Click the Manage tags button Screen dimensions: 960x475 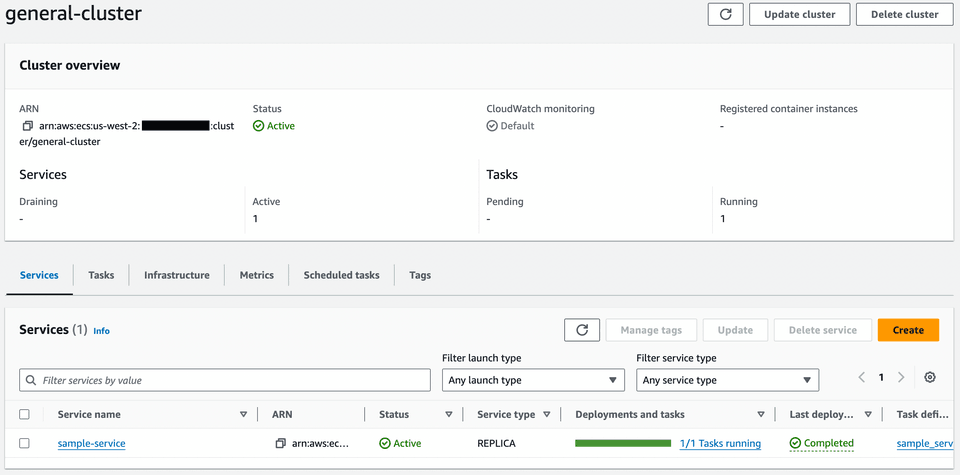(x=651, y=330)
